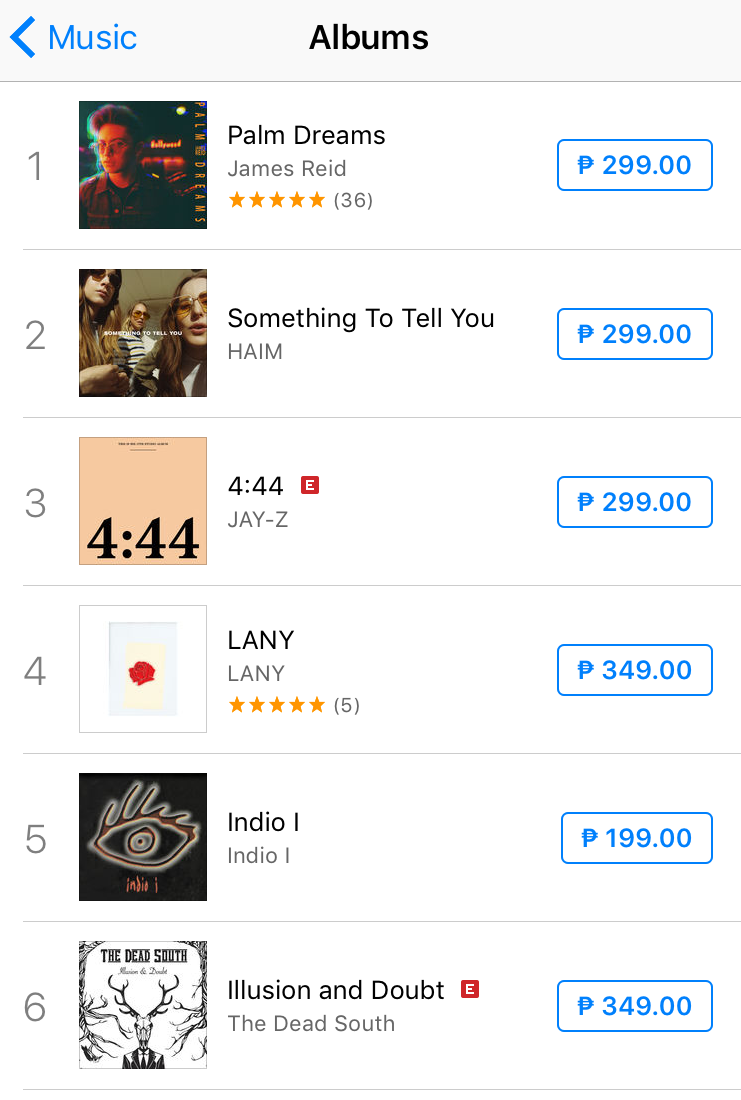
Task: Tap explicit badge next to 4:44
Action: click(x=310, y=486)
